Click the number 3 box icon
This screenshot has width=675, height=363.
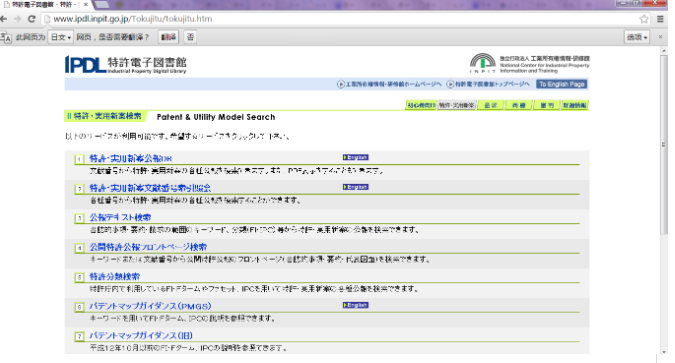point(79,218)
